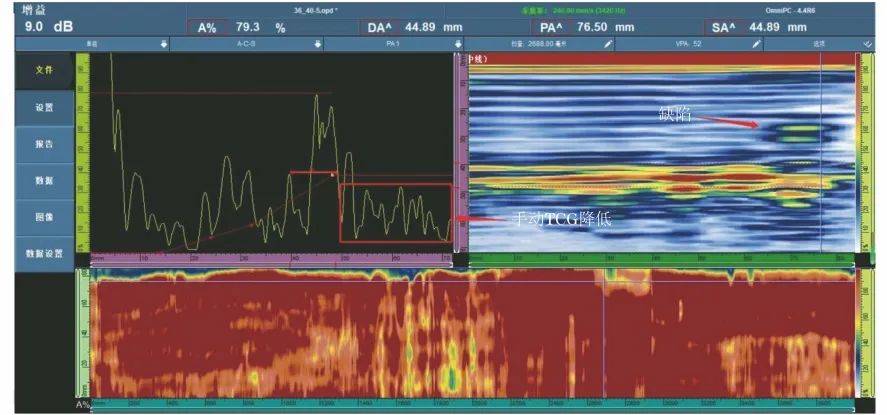Click the checkmark icon in options field
Image resolution: width=887 pixels, height=415 pixels.
pos(868,44)
